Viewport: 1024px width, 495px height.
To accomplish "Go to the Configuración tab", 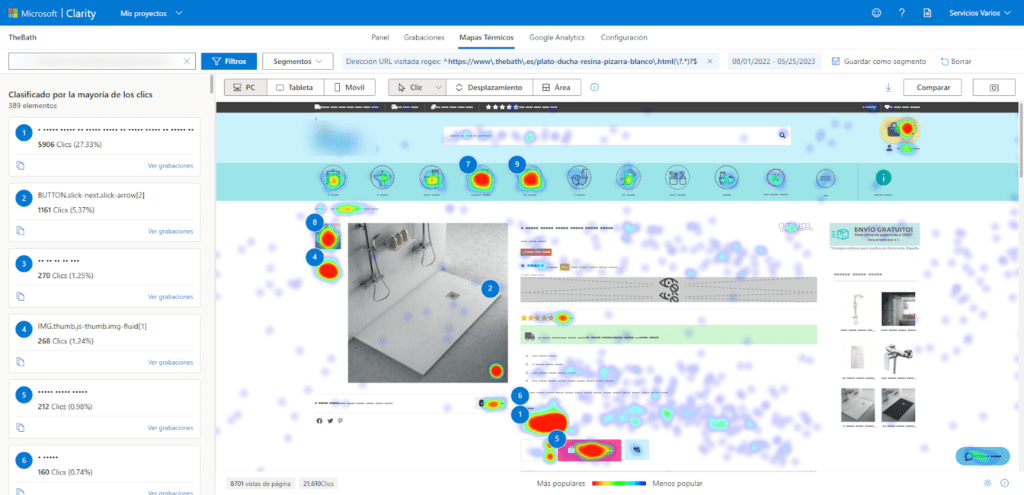I will [x=624, y=38].
